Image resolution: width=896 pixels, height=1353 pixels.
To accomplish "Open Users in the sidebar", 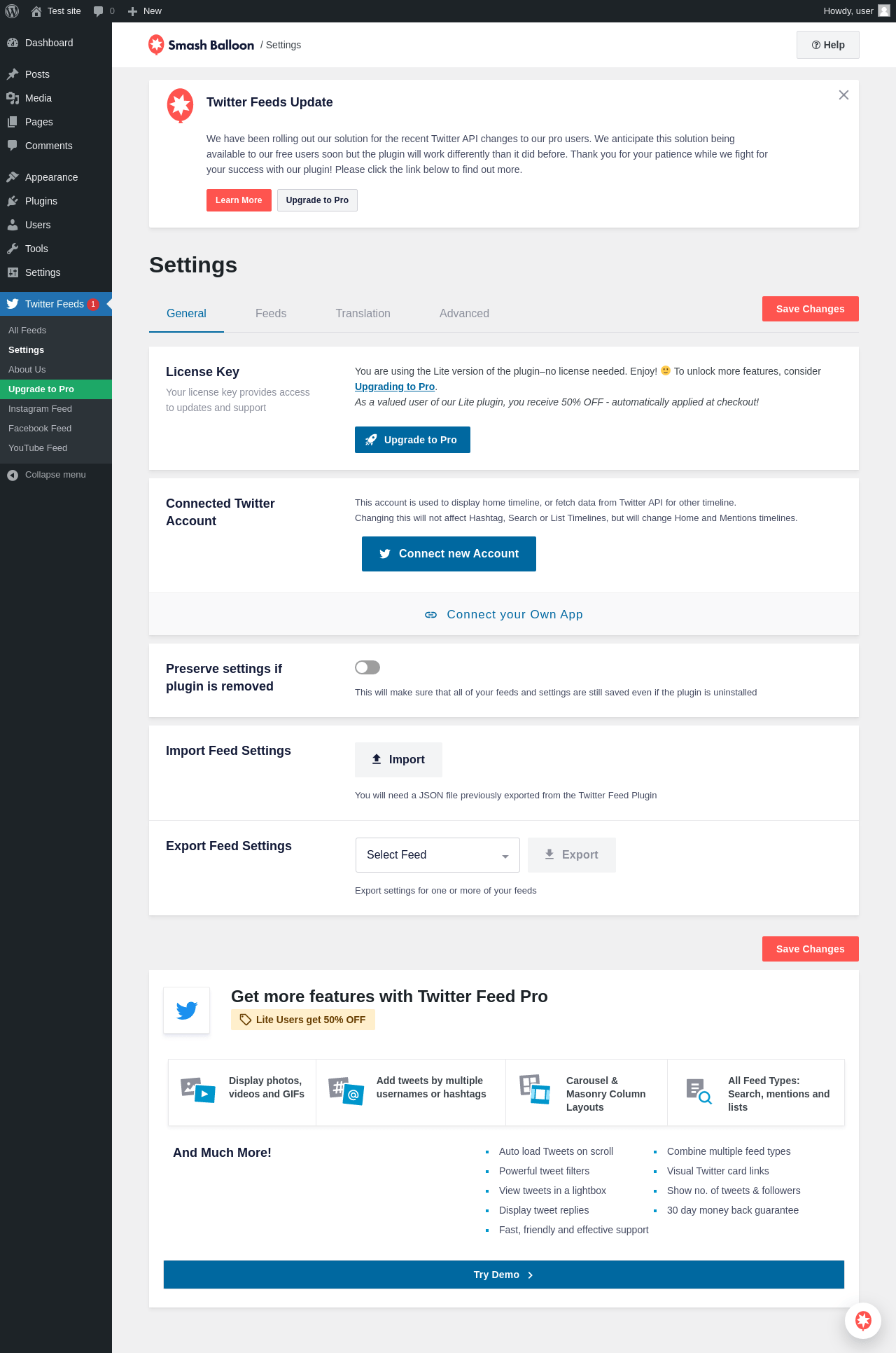I will coord(56,225).
